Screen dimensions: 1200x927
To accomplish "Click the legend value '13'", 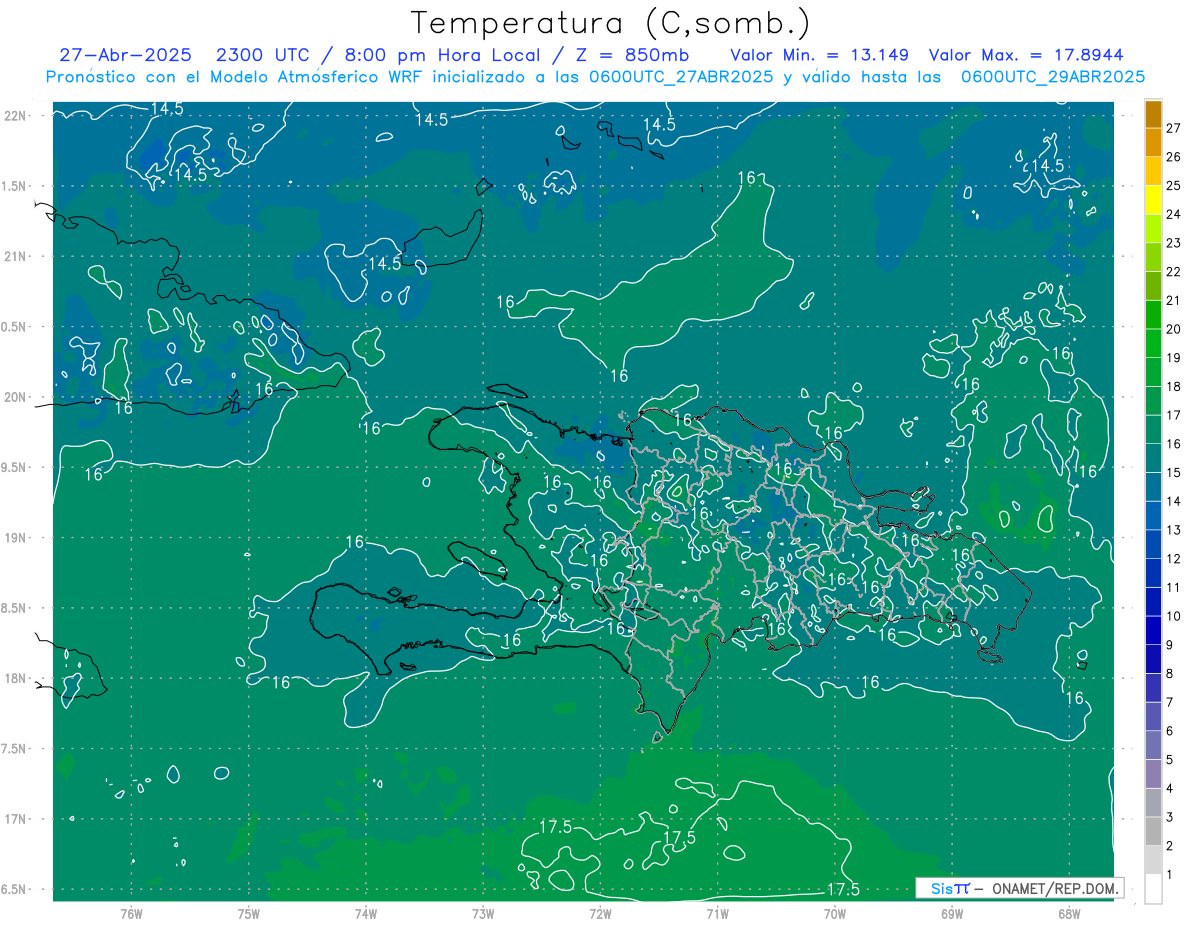I will [x=1173, y=530].
